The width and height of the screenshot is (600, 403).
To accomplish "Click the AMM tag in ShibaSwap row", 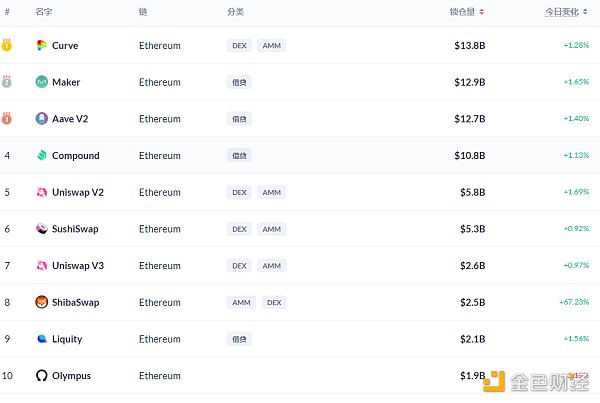I will click(241, 302).
